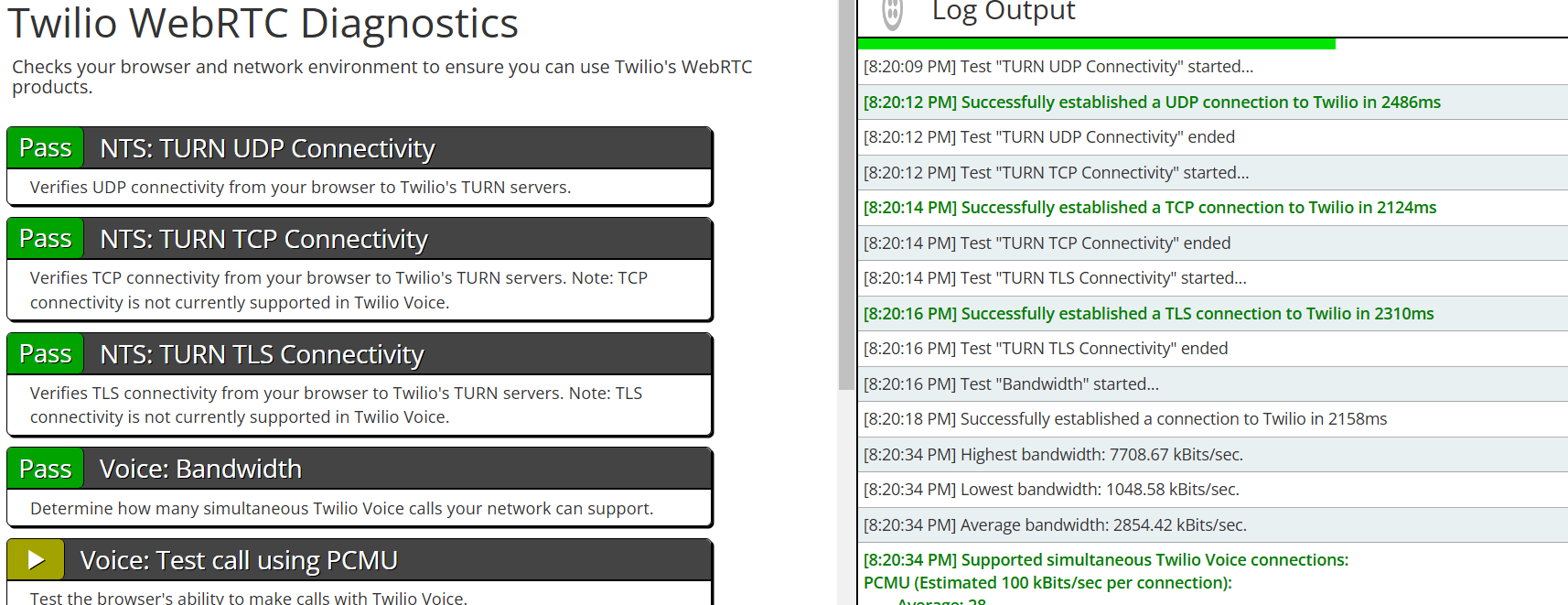The height and width of the screenshot is (605, 1568).
Task: Click the green test progress bar
Action: click(x=1097, y=43)
